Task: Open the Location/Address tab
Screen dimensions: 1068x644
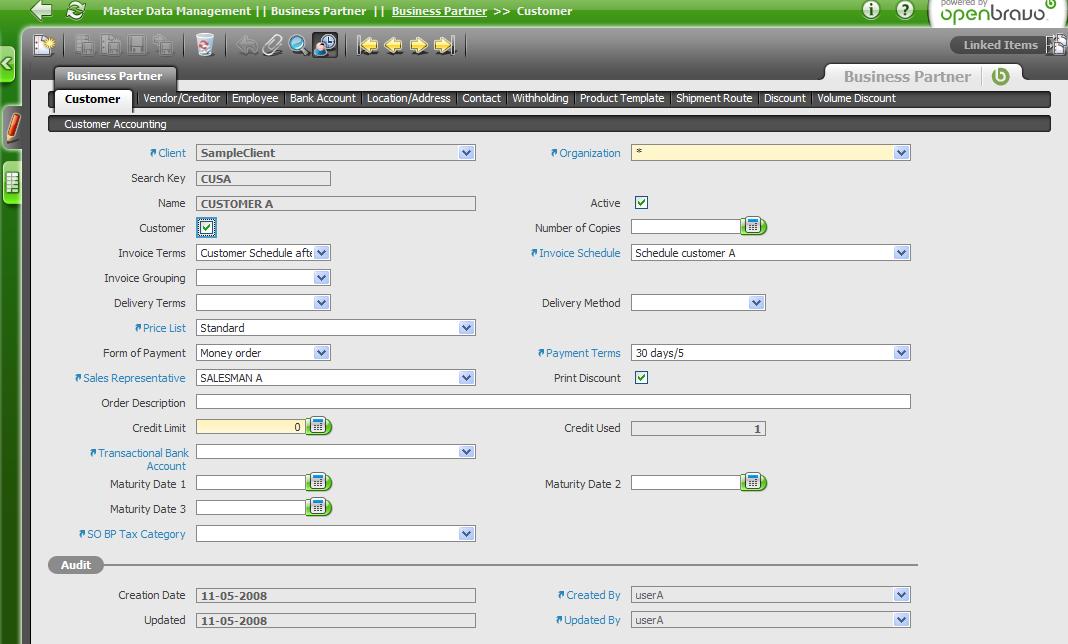Action: click(x=408, y=98)
